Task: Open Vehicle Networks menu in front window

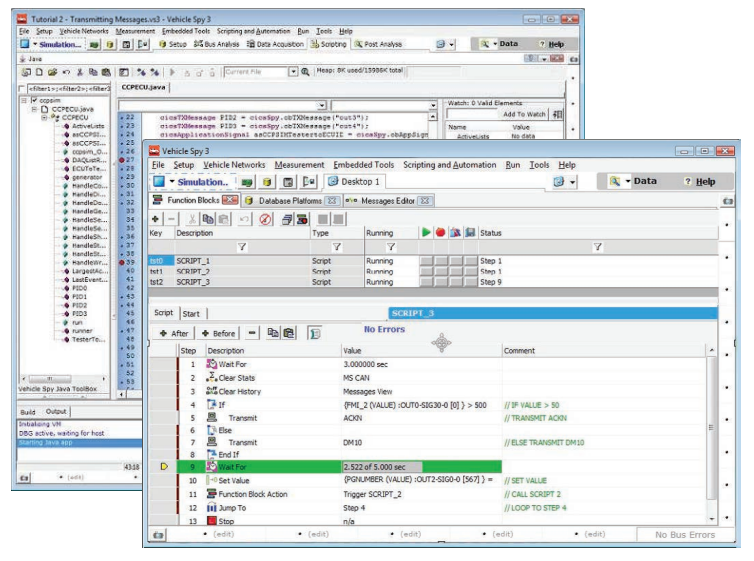Action: 234,165
